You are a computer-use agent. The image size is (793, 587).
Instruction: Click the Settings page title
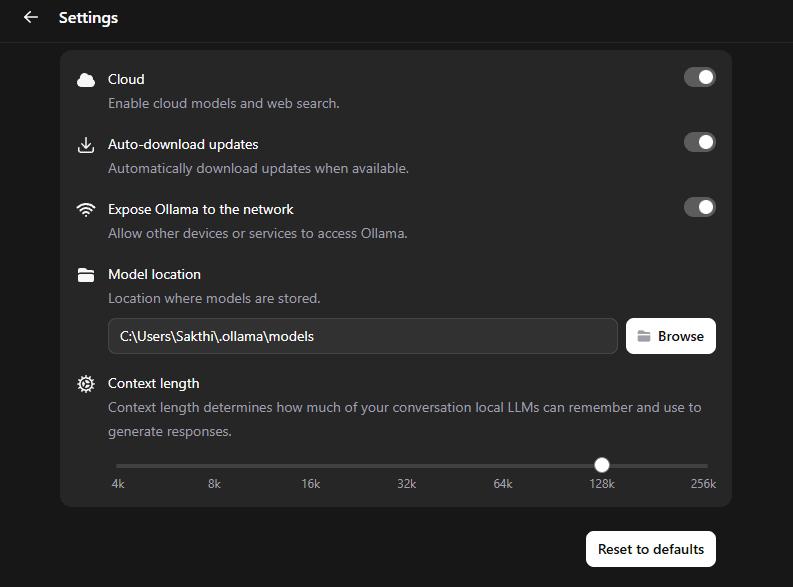(x=88, y=18)
